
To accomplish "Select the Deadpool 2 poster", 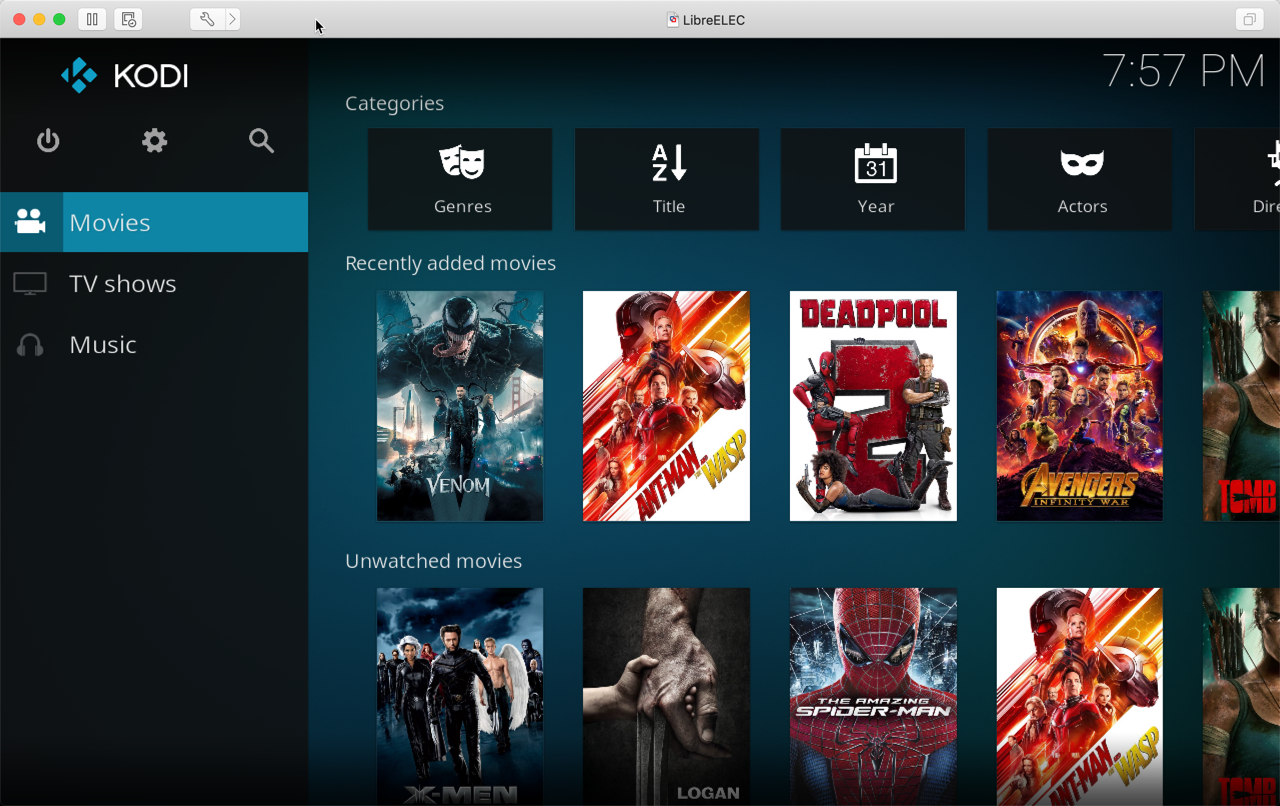I will (873, 406).
